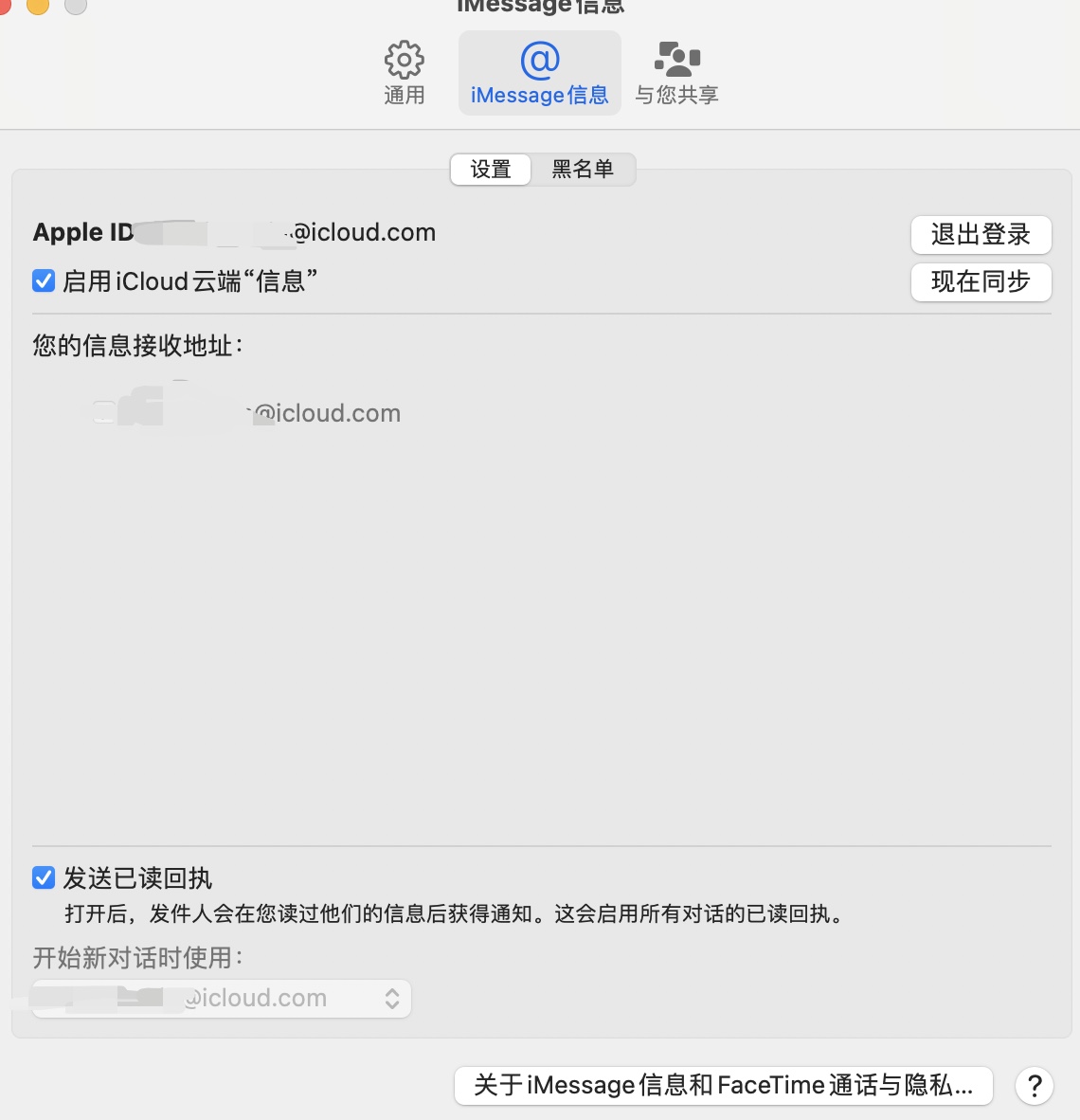Select the 设置 segment tab

click(491, 170)
